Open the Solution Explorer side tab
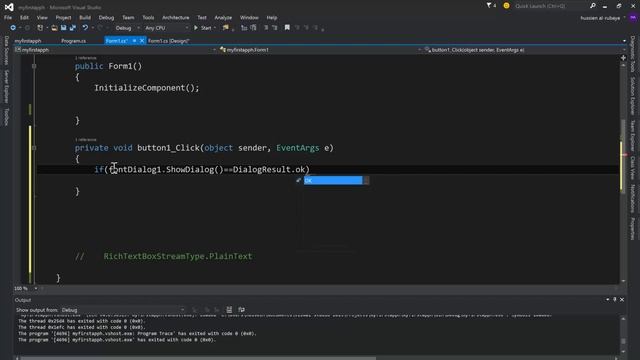The width and height of the screenshot is (640, 360). point(633,96)
